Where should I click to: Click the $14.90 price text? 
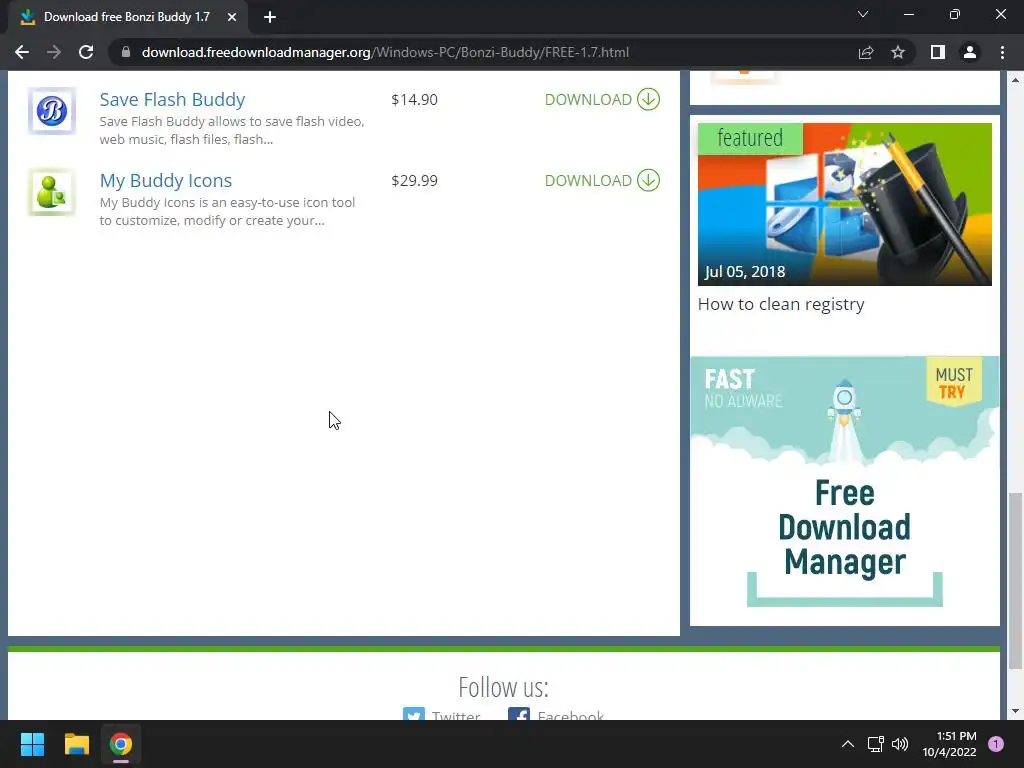tap(414, 99)
